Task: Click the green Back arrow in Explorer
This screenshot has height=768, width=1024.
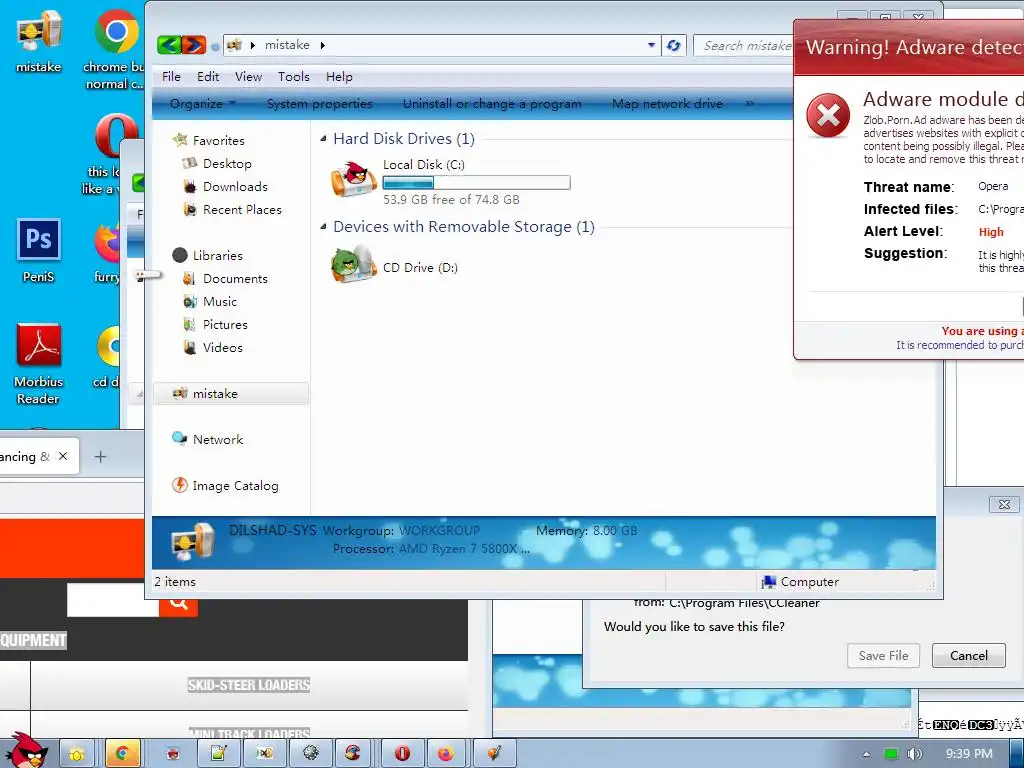Action: pyautogui.click(x=169, y=45)
